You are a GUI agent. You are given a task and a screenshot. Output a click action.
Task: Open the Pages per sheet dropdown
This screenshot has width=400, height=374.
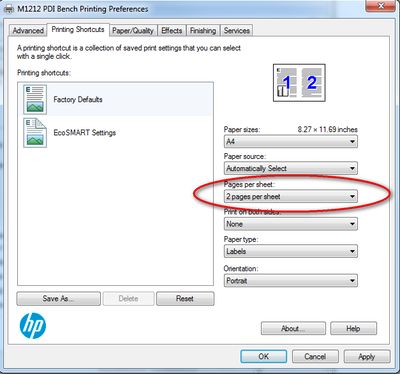point(291,196)
